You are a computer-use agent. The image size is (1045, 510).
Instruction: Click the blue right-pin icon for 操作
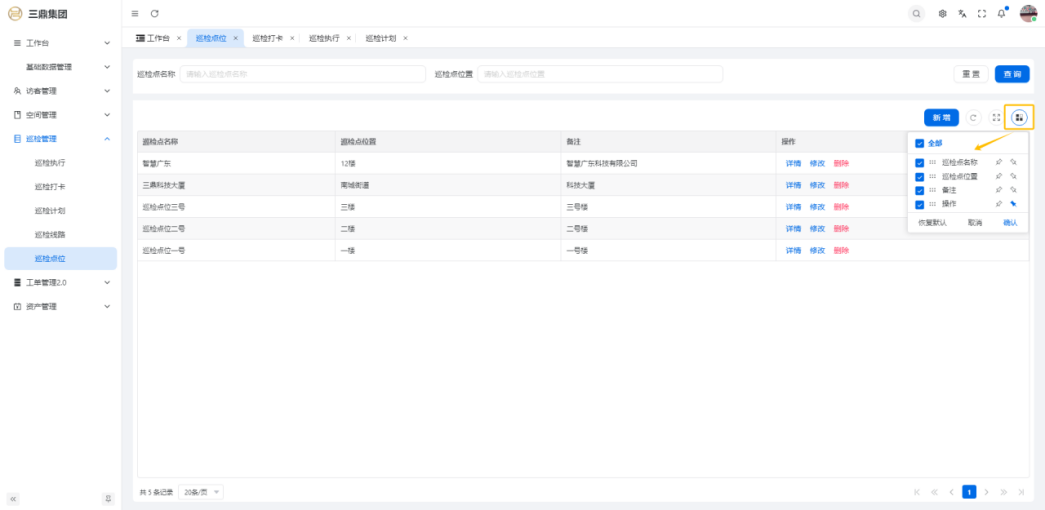click(x=1013, y=204)
